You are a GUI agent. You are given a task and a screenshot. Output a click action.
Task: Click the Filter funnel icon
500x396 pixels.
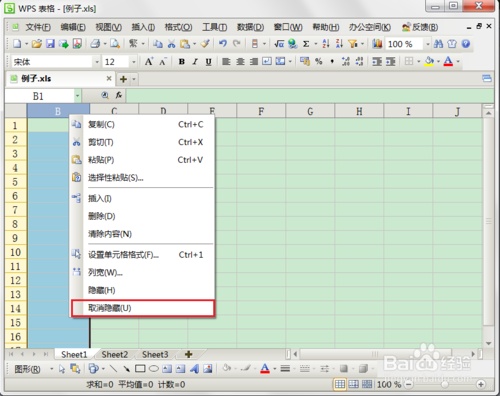point(353,44)
